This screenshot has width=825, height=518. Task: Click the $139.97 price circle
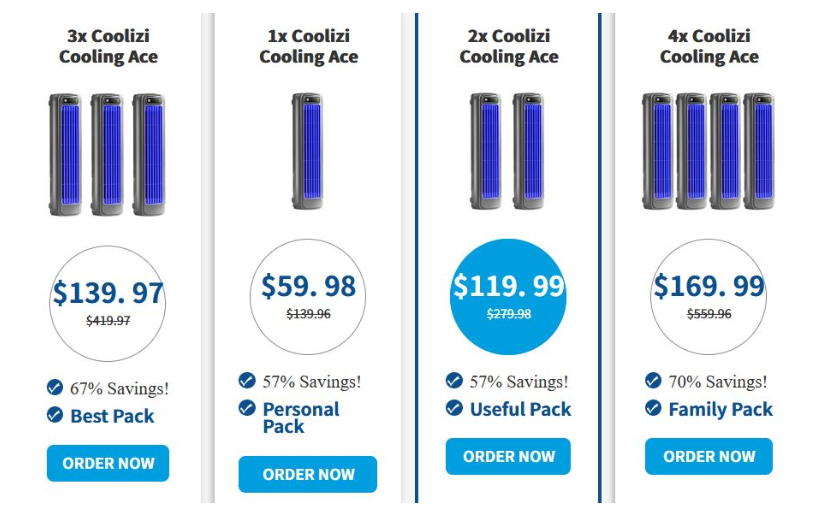click(107, 303)
